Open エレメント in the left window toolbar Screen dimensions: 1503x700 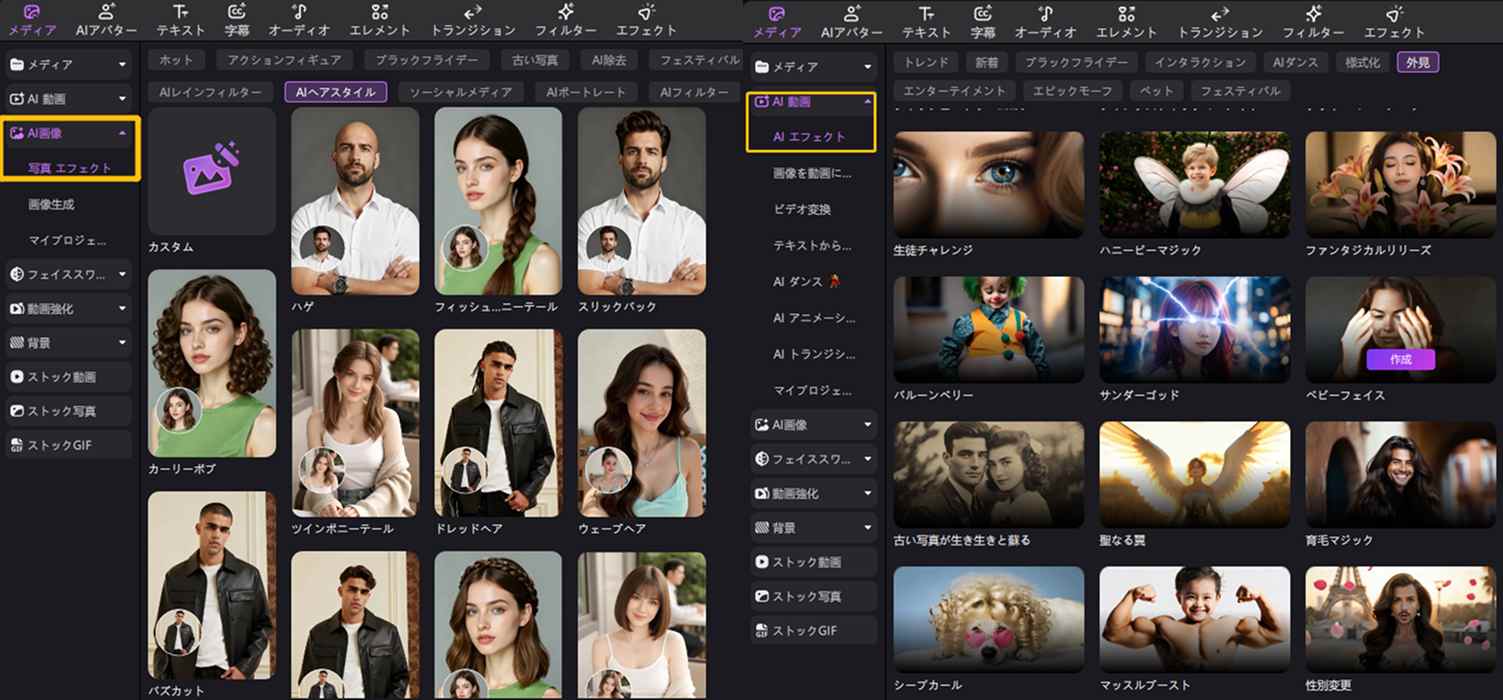(x=379, y=19)
